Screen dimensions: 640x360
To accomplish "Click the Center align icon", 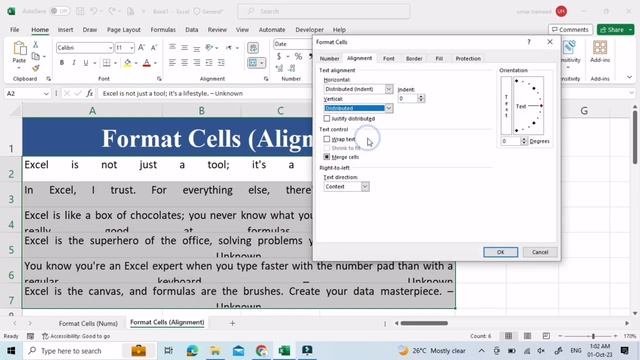I will coord(184,63).
